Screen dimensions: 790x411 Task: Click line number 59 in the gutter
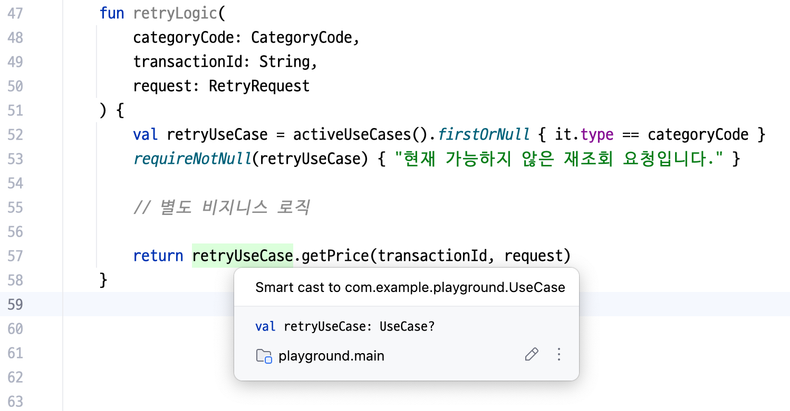pyautogui.click(x=15, y=304)
